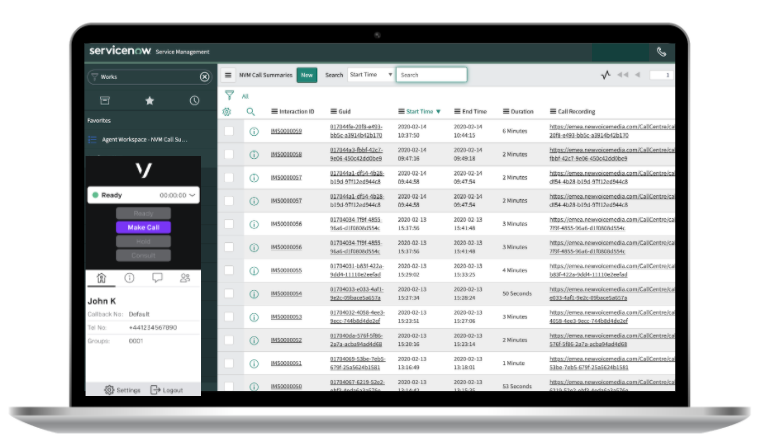The height and width of the screenshot is (448, 760).
Task: Open the all applications archive icon
Action: click(x=105, y=100)
